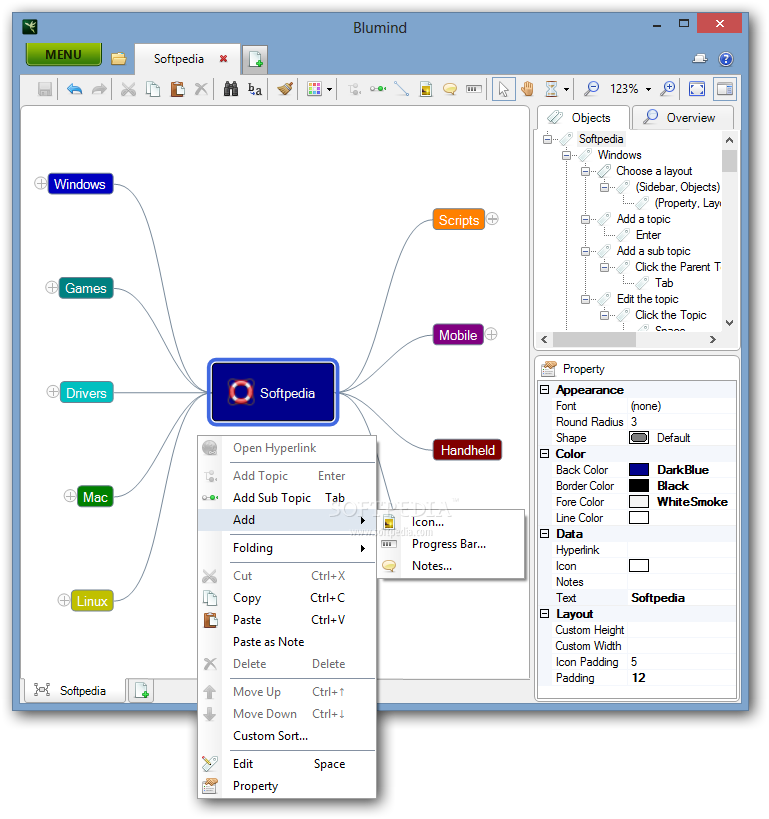
Task: Choose Progress Bar... from Add submenu
Action: (x=450, y=544)
